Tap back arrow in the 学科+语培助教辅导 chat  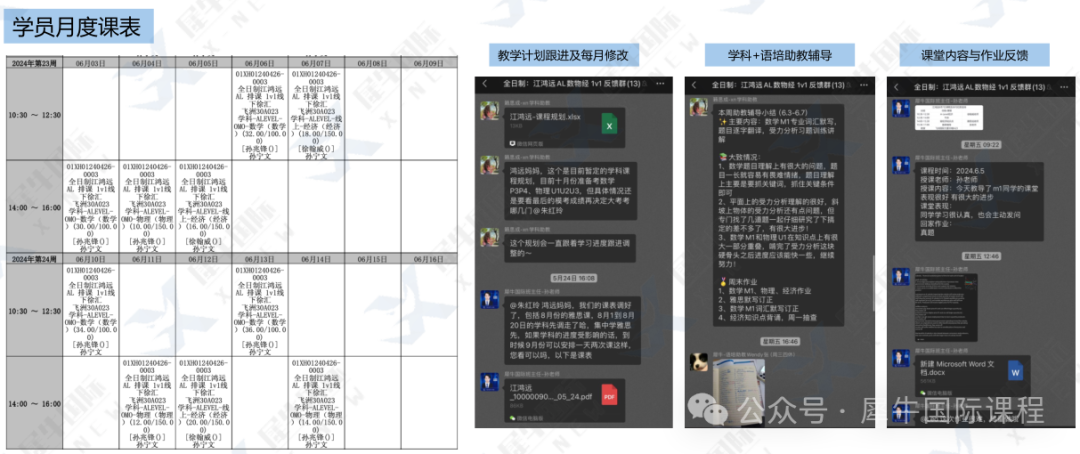coord(694,85)
